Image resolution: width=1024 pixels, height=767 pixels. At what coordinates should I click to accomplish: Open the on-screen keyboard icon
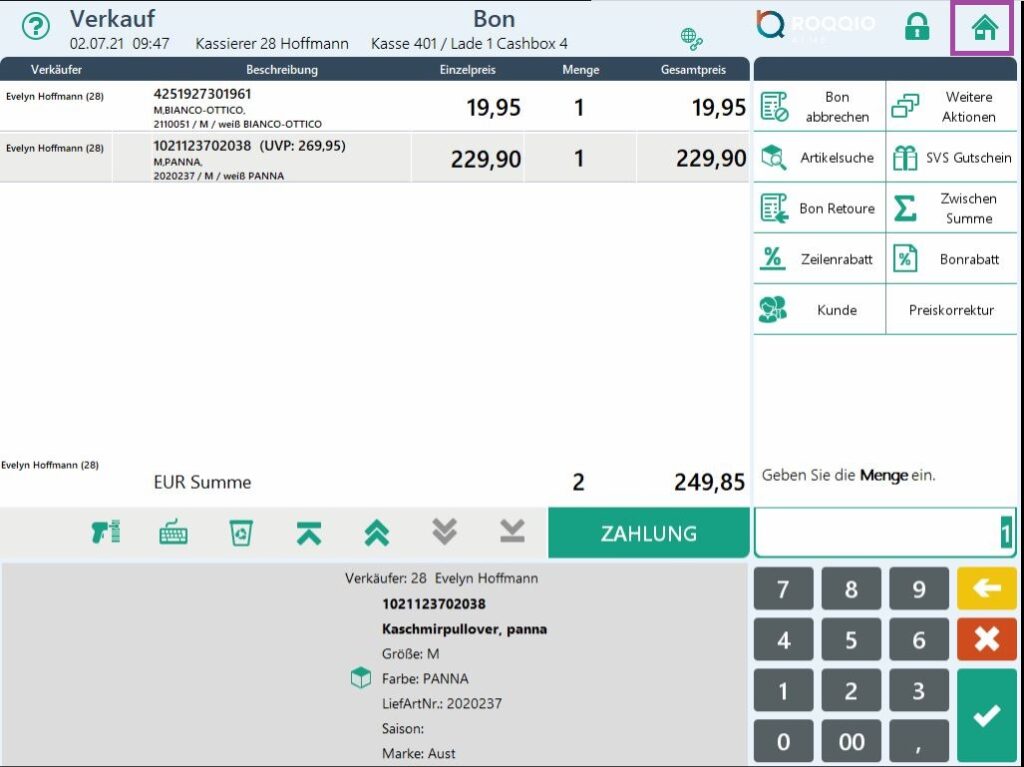tap(173, 533)
